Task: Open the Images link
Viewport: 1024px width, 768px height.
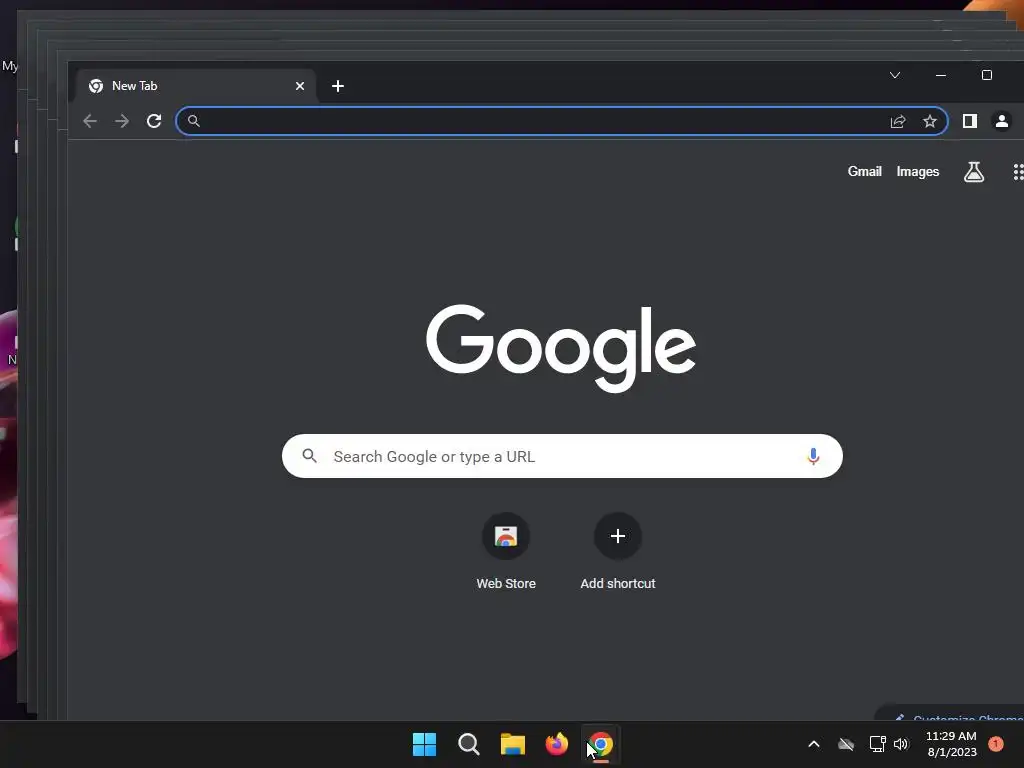Action: [x=918, y=171]
